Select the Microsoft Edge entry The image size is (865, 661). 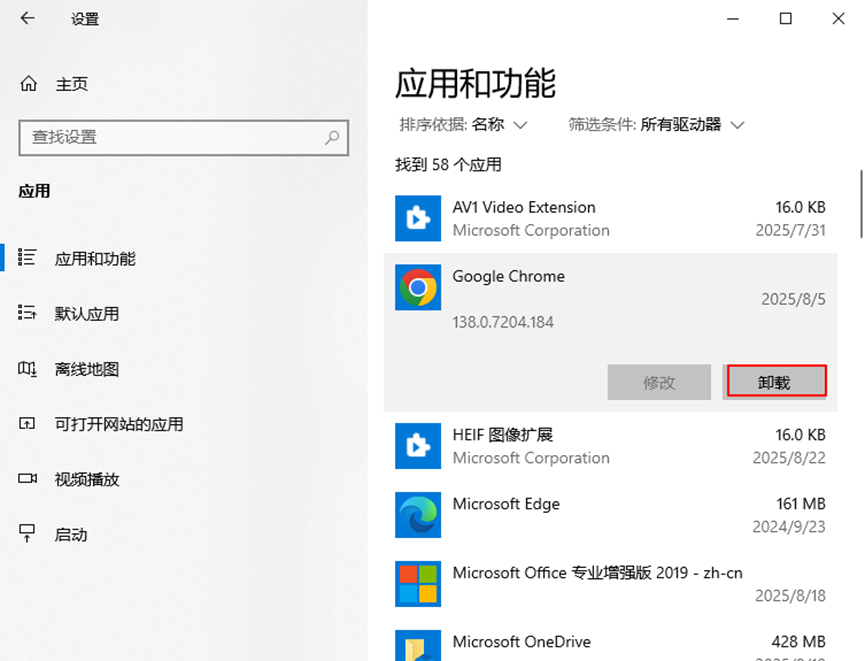pos(610,515)
